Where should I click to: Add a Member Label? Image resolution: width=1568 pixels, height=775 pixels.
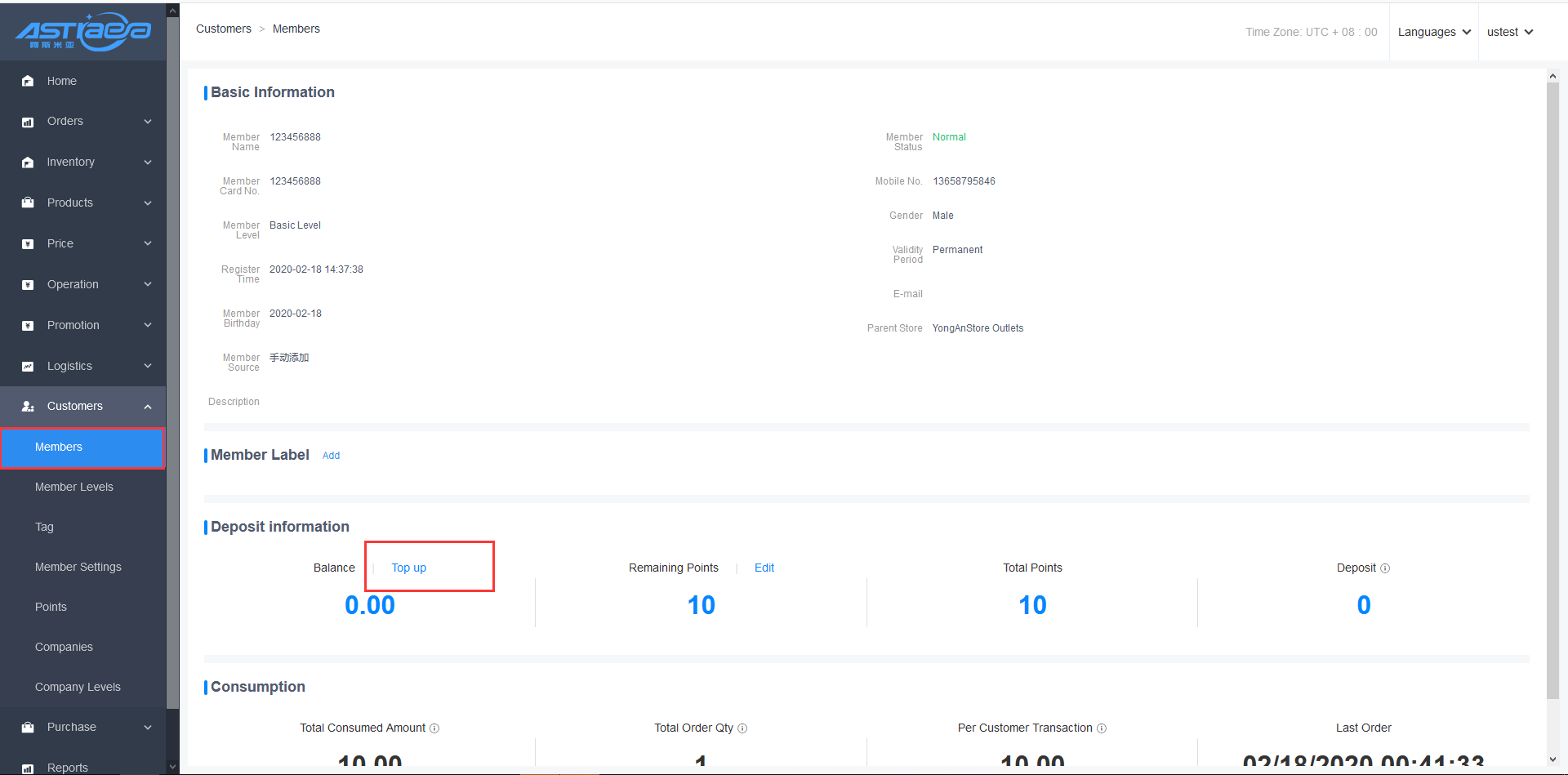coord(331,456)
